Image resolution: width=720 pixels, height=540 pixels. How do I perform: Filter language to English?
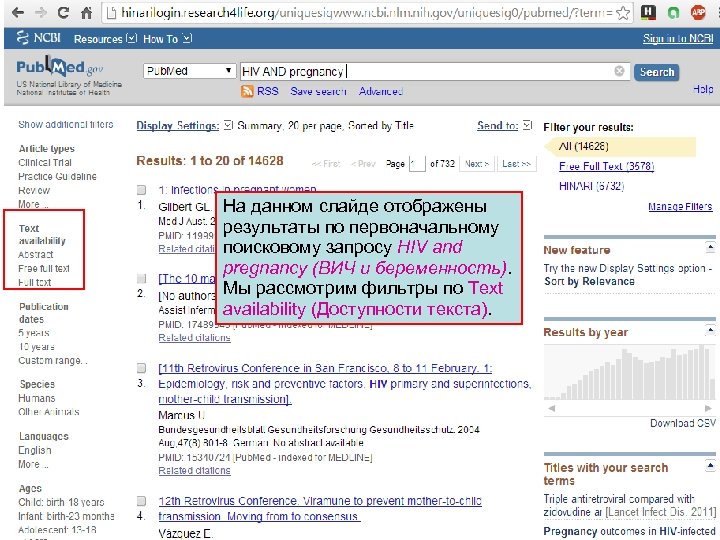point(34,450)
